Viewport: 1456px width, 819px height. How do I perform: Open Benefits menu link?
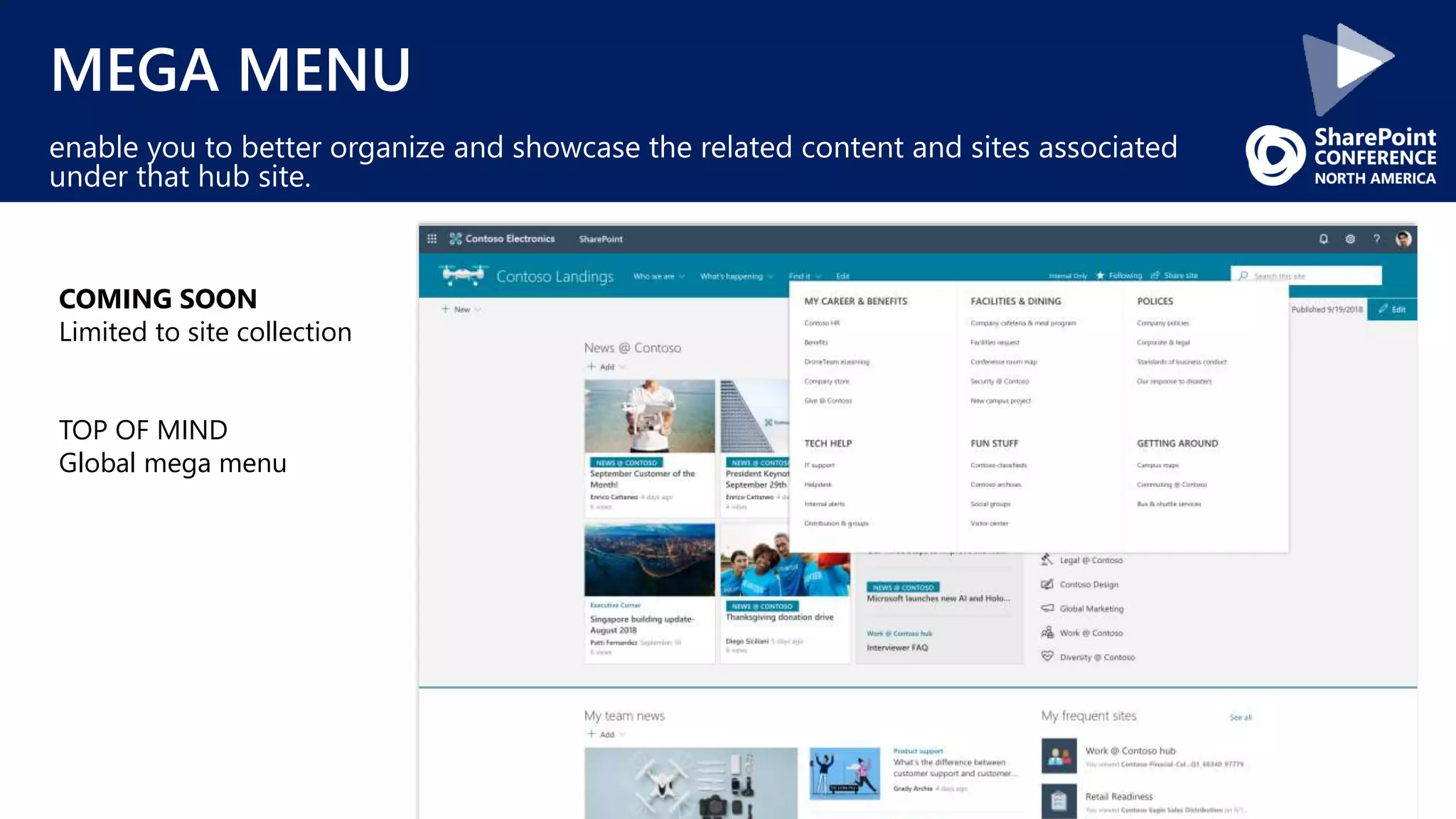(816, 342)
